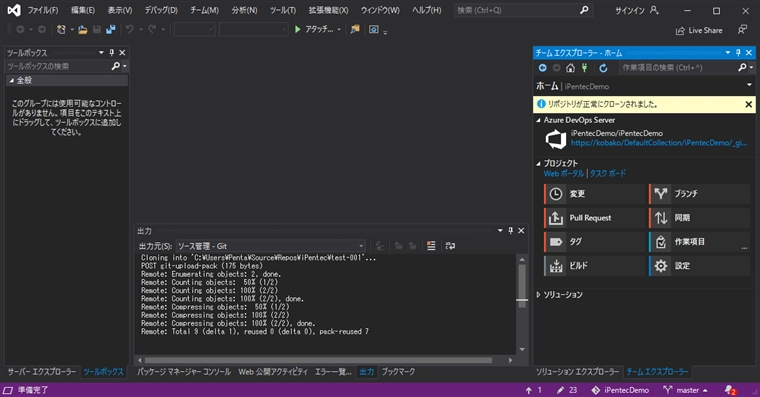This screenshot has width=760, height=397.
Task: Collapse the Azure DevOps Server section
Action: coord(538,120)
